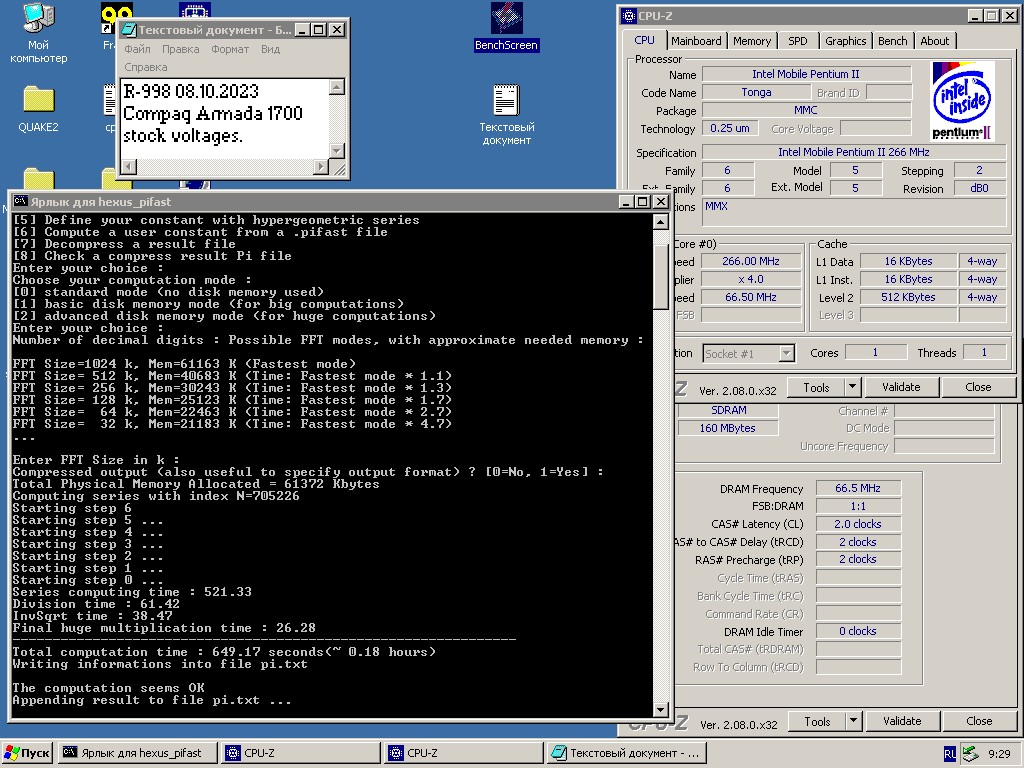This screenshot has height=768, width=1024.
Task: Click the Intel Mobile Pentium II name field
Action: click(x=806, y=74)
